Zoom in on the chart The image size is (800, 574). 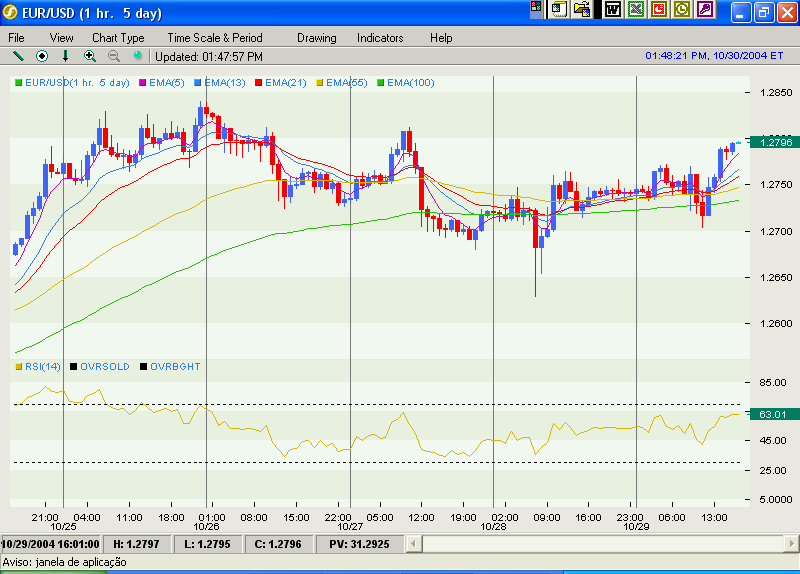coord(90,56)
